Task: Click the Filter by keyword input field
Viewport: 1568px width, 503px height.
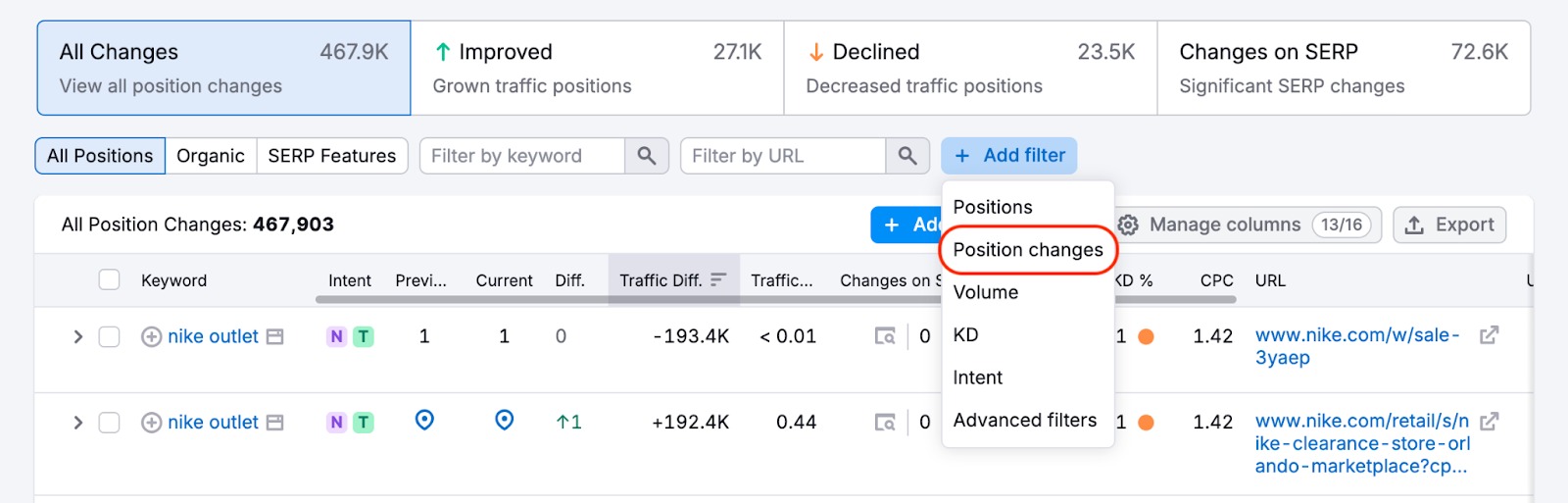Action: 522,156
